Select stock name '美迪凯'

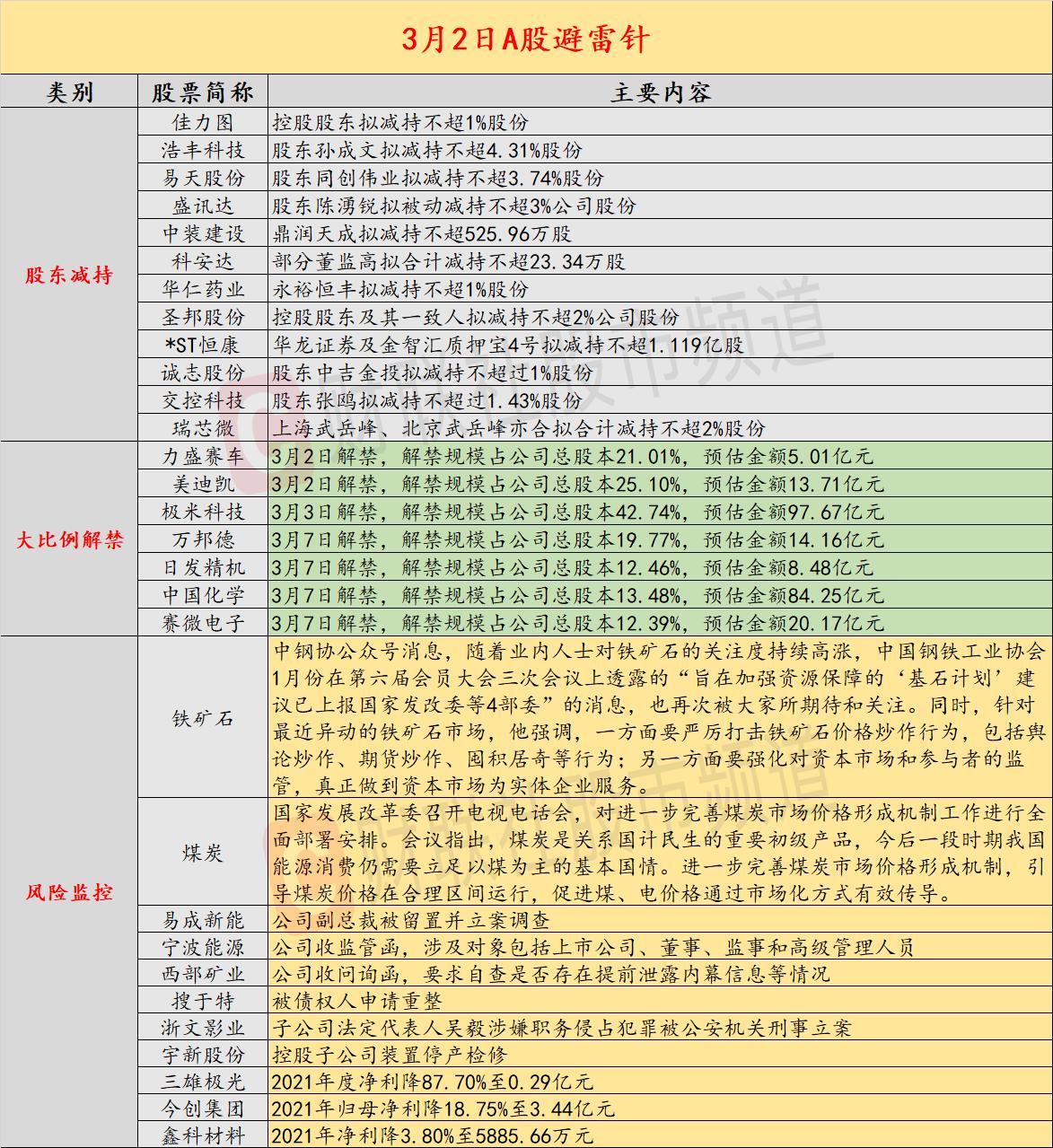tap(203, 484)
